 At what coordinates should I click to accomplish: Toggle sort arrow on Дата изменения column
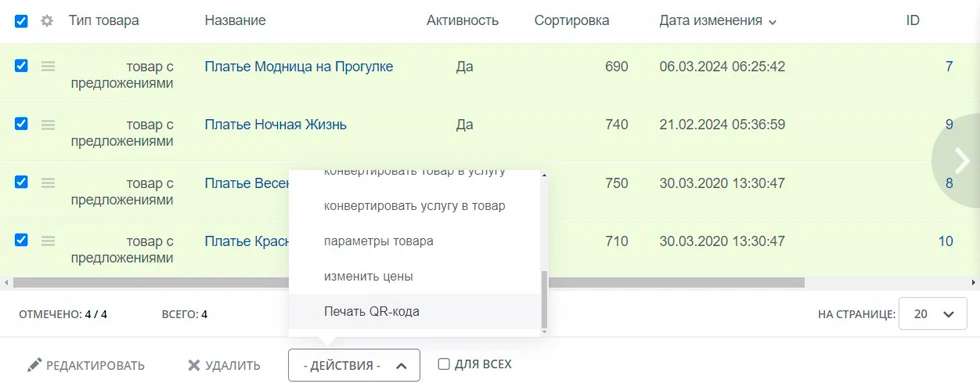(772, 22)
